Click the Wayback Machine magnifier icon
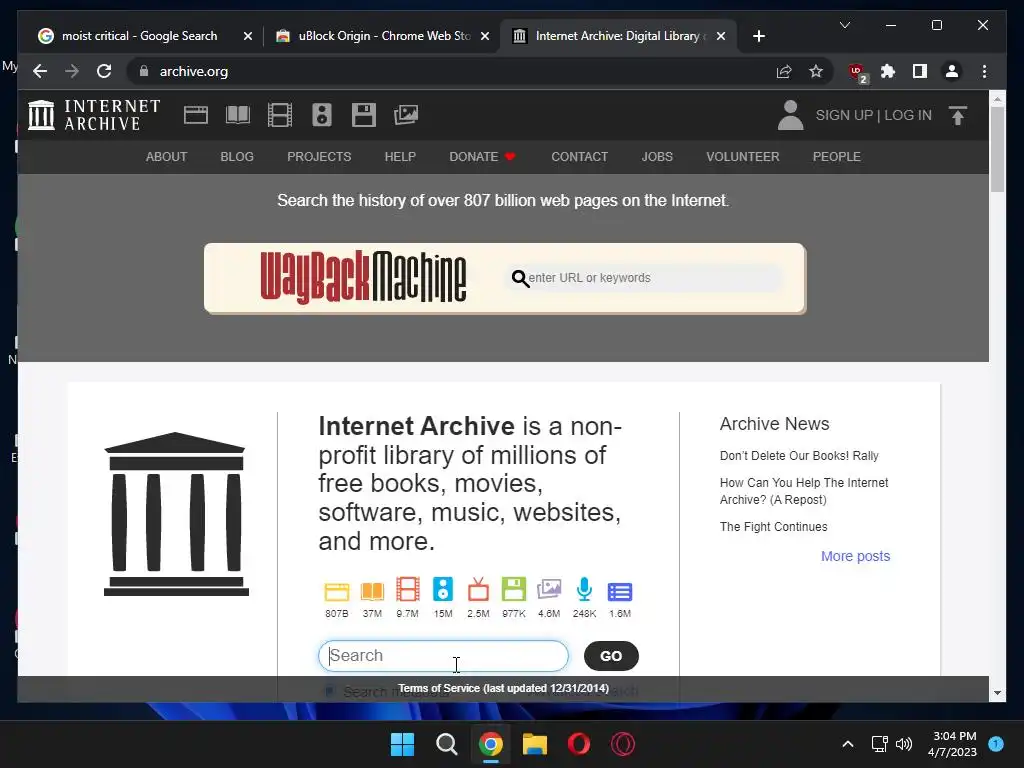Viewport: 1024px width, 768px height. (520, 279)
